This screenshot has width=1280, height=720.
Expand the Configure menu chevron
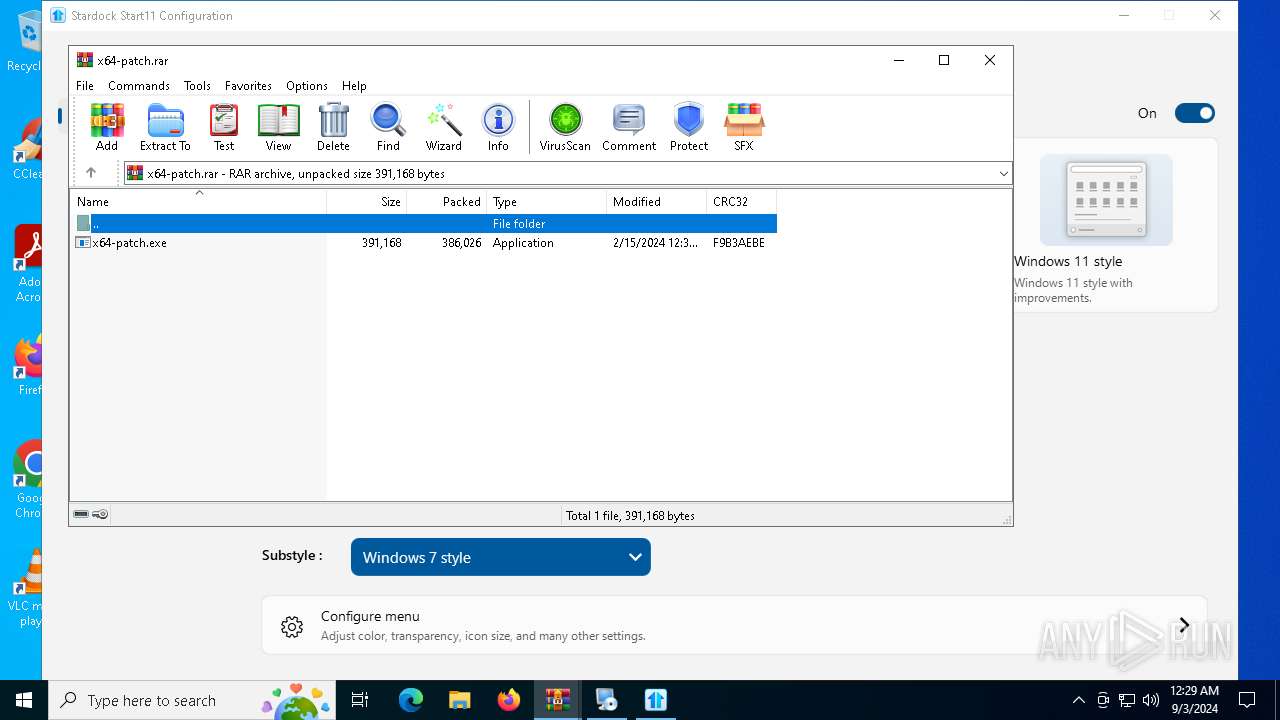click(1184, 625)
